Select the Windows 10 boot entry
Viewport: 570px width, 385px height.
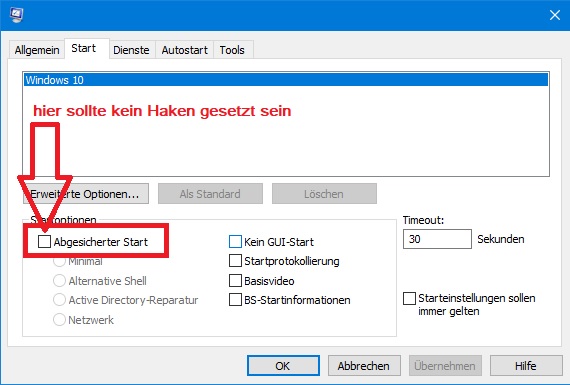point(286,80)
